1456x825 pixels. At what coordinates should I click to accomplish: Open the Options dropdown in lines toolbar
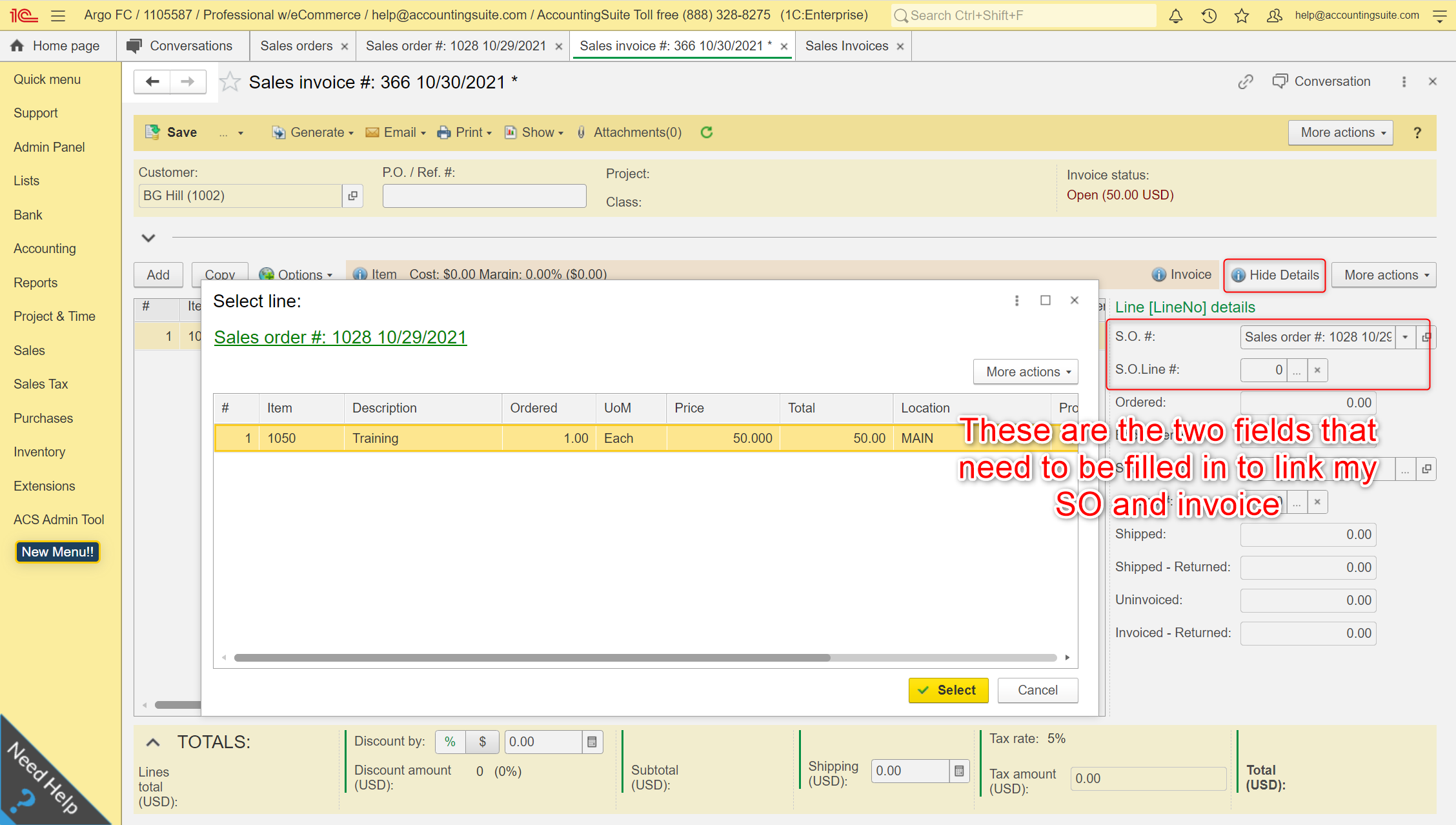[296, 275]
